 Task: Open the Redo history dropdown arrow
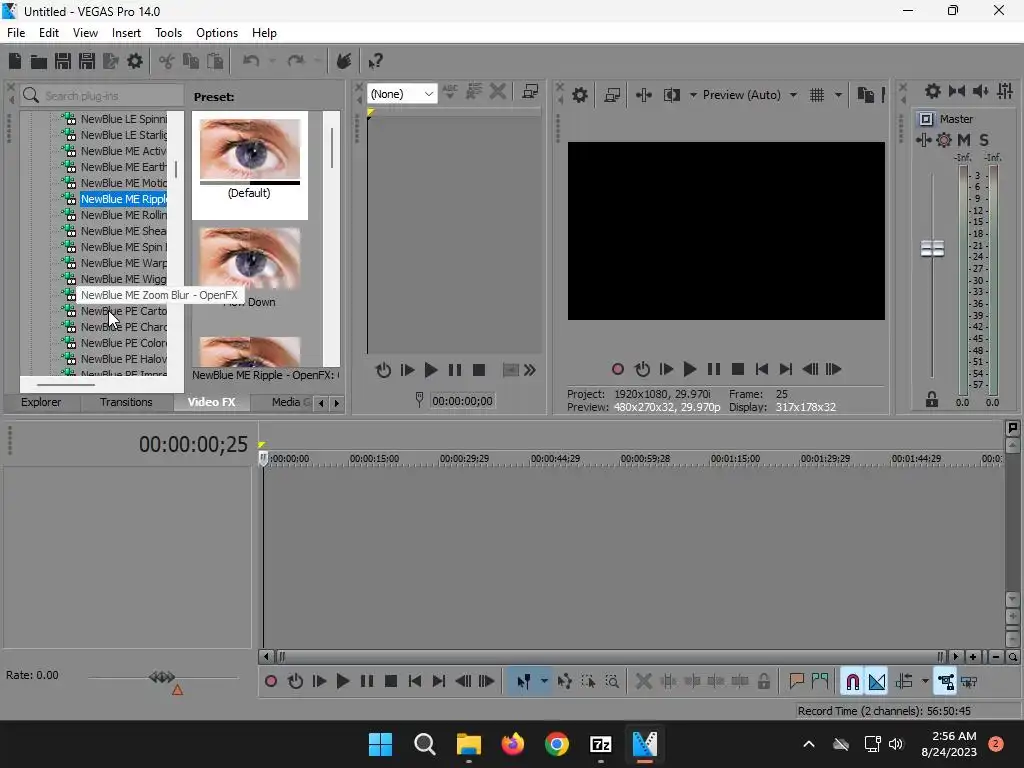click(x=317, y=61)
